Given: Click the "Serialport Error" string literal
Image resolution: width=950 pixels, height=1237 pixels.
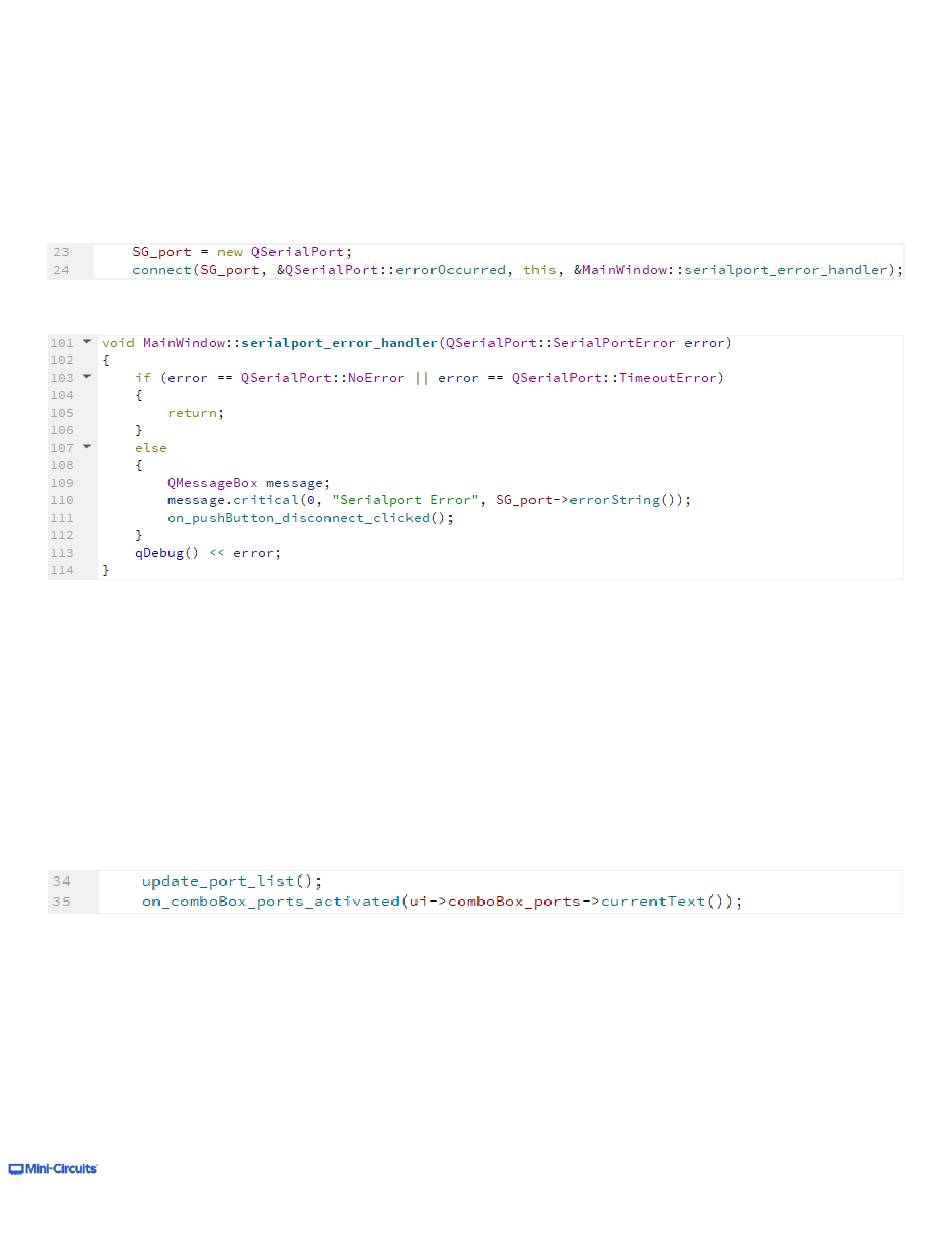Looking at the screenshot, I should [x=406, y=499].
